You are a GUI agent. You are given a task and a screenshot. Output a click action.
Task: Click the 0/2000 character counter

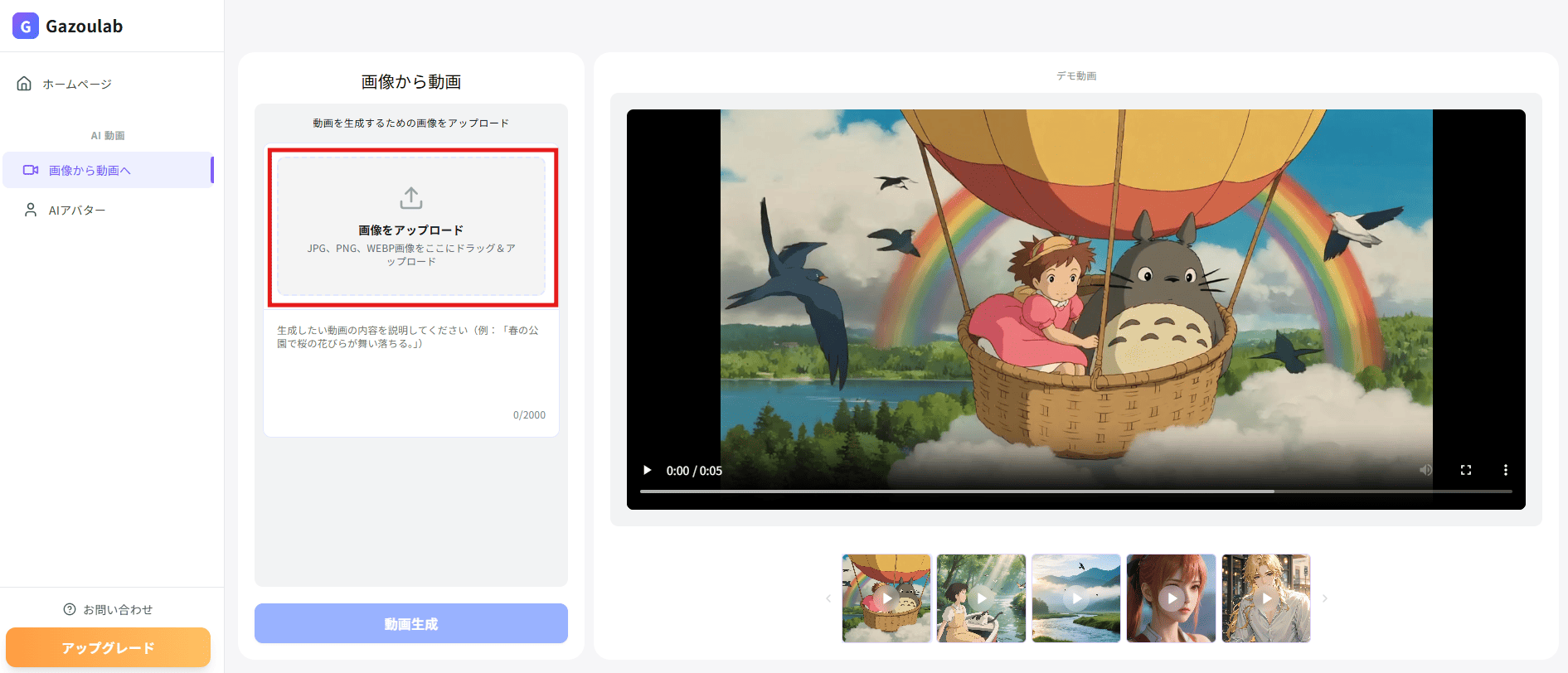[529, 415]
